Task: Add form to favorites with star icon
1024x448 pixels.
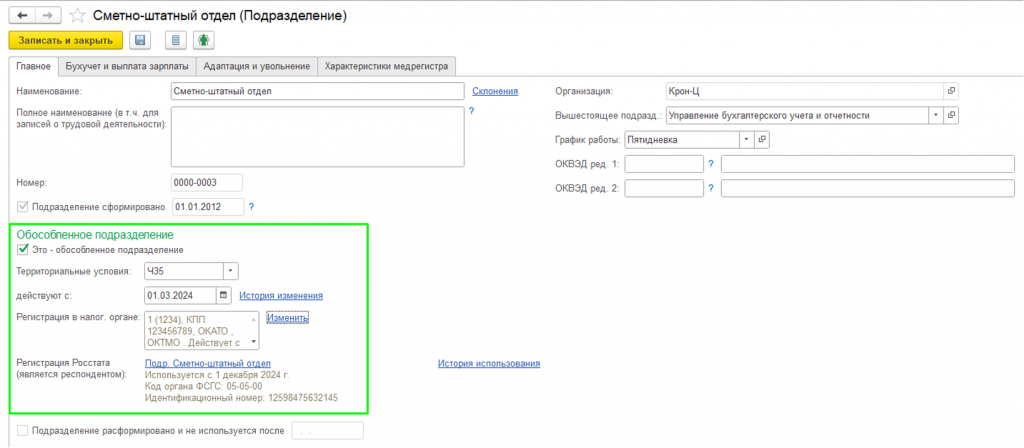Action: pos(77,15)
